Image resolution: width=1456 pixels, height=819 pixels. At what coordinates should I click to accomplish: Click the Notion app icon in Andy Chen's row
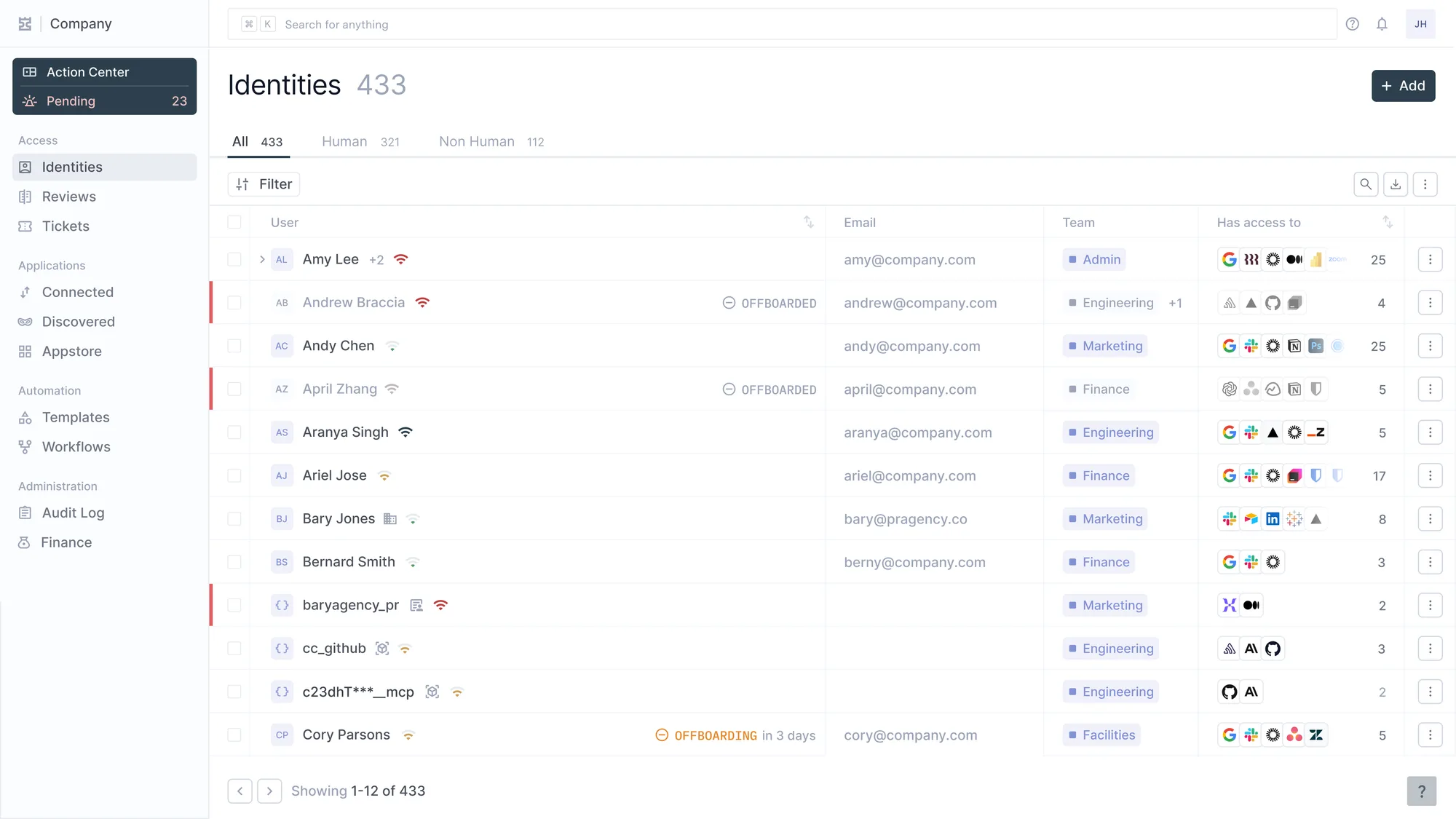click(1294, 346)
